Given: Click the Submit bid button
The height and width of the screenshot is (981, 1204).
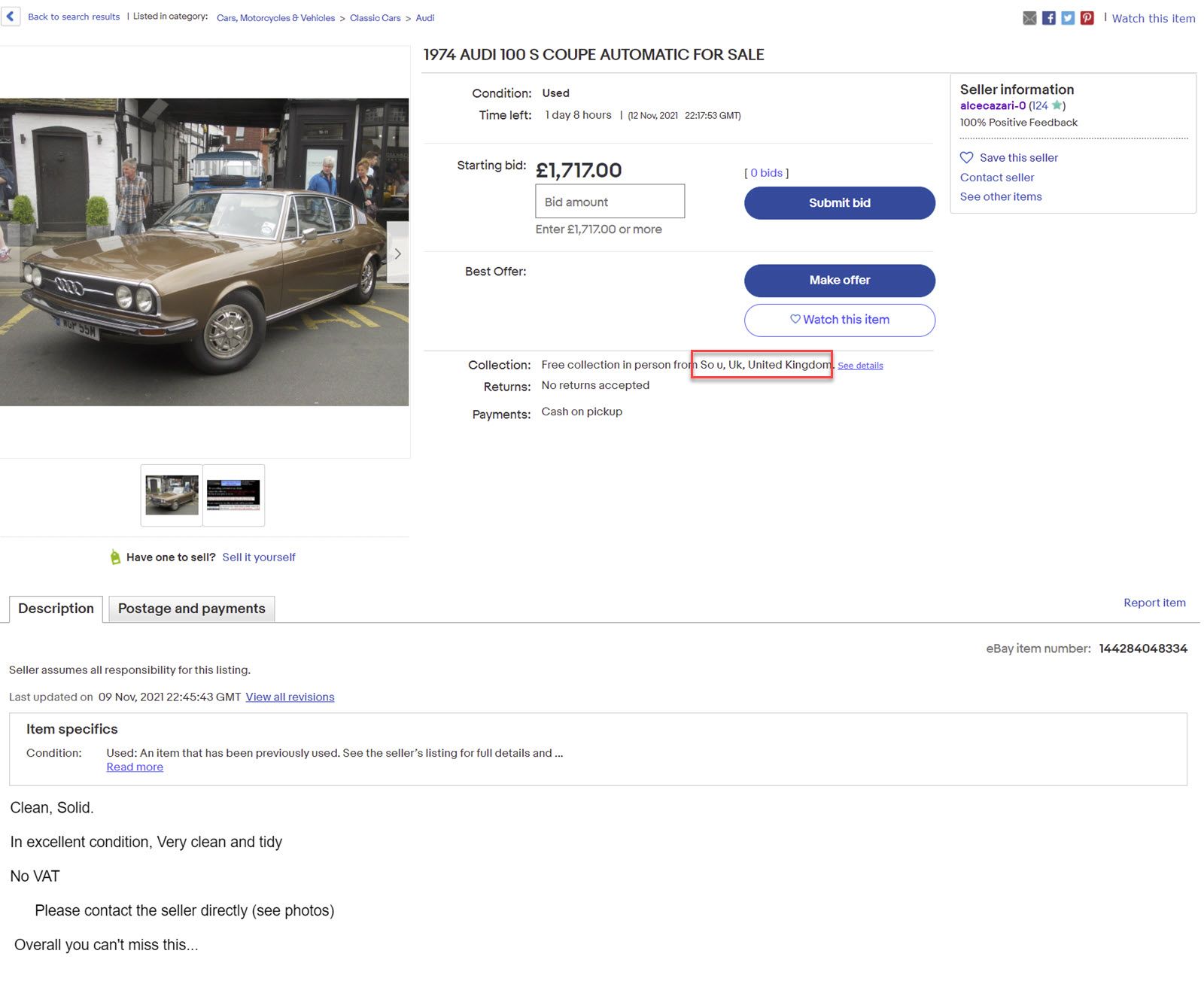Looking at the screenshot, I should click(x=840, y=203).
